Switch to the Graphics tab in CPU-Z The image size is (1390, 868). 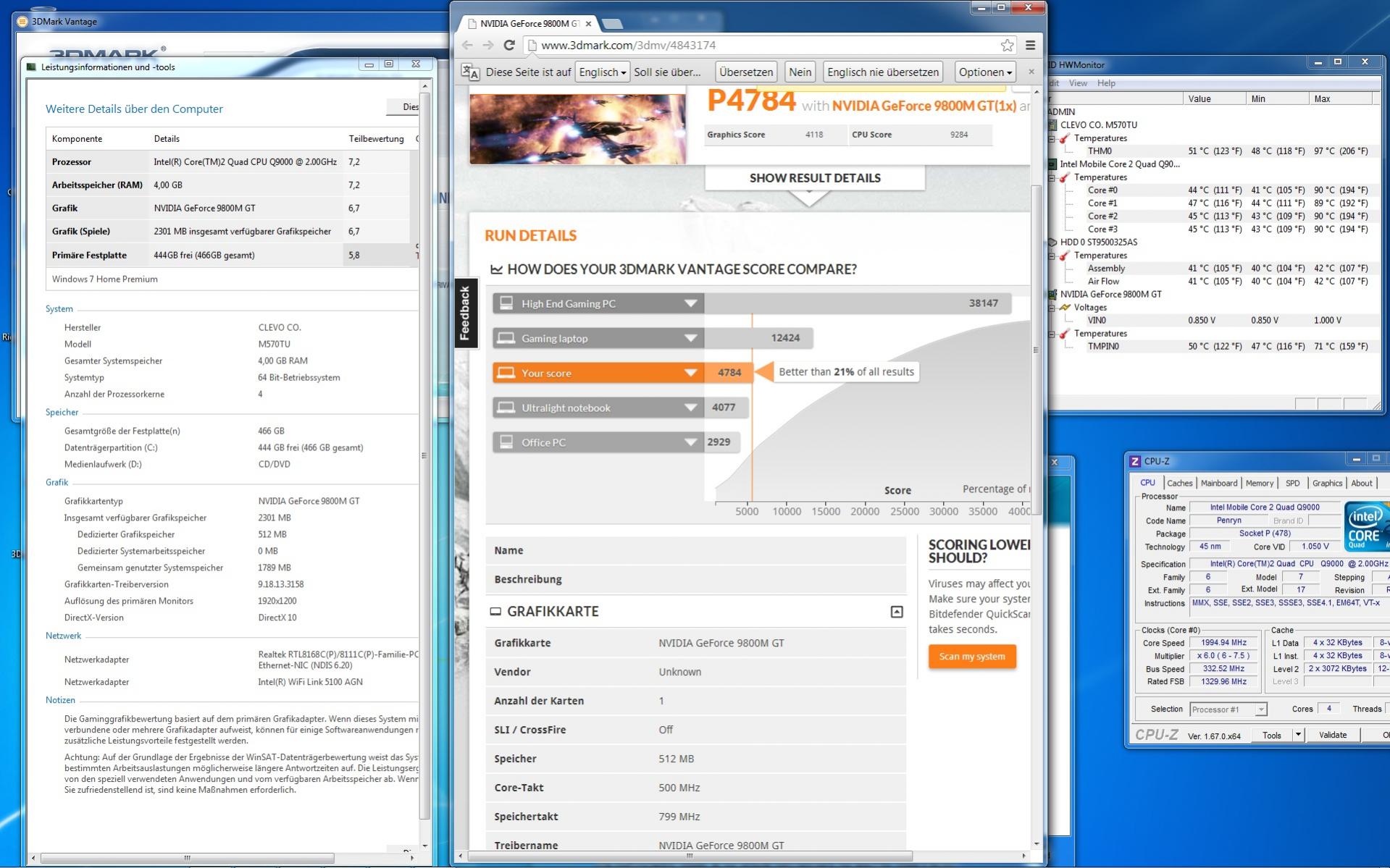click(x=1327, y=484)
